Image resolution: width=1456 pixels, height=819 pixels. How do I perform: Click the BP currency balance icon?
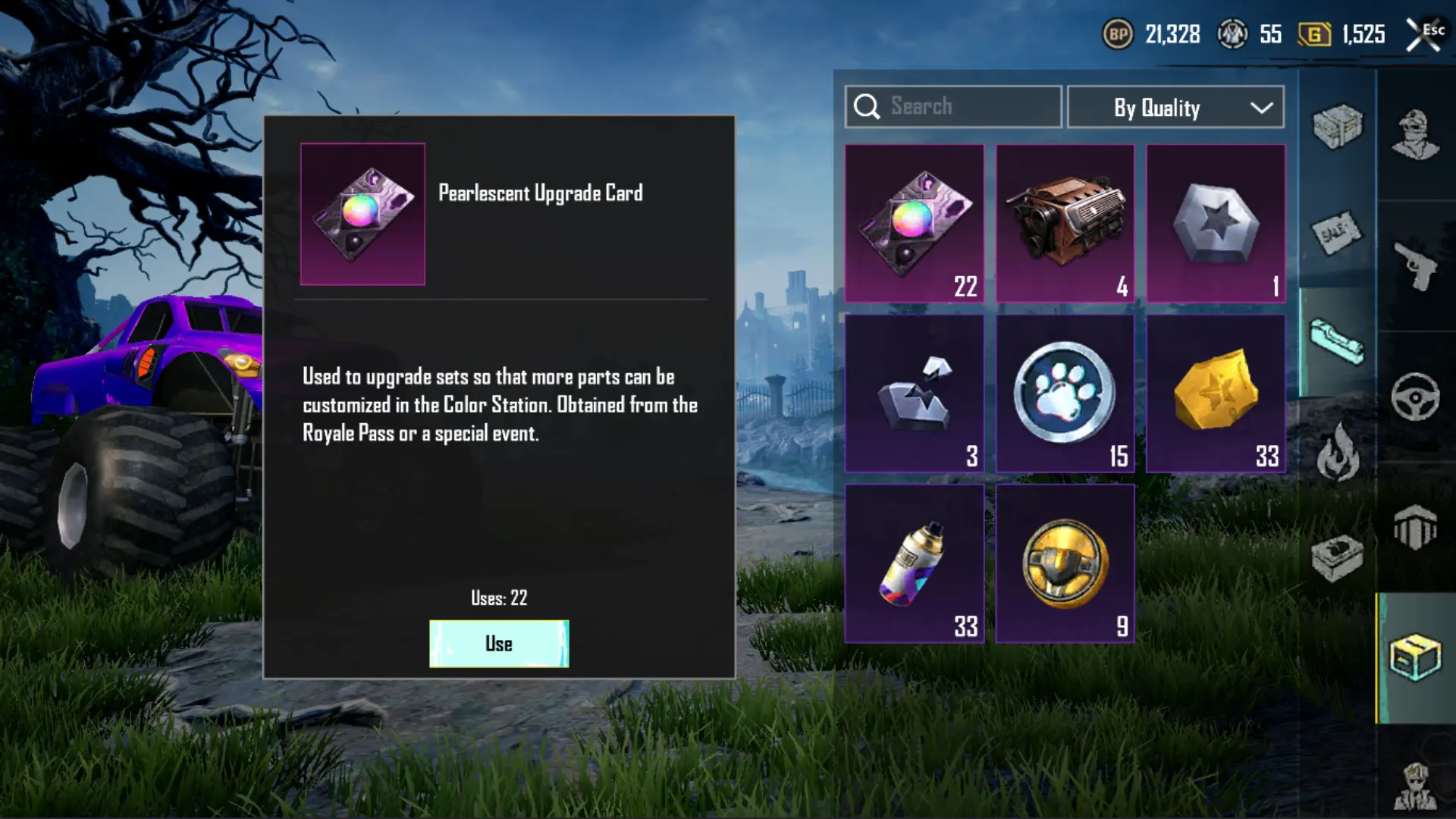(1118, 34)
